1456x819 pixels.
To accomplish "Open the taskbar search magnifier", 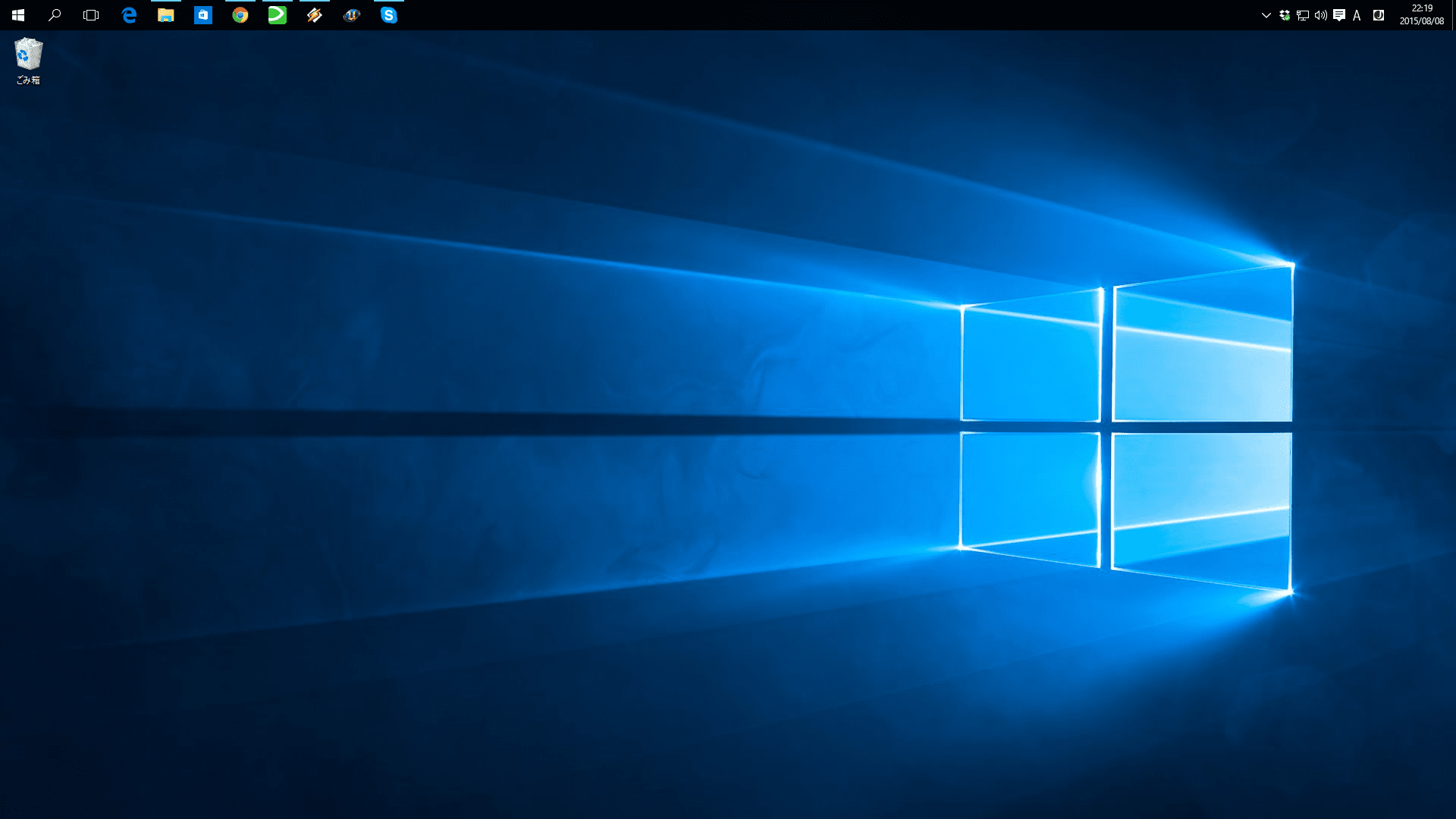I will coord(55,15).
